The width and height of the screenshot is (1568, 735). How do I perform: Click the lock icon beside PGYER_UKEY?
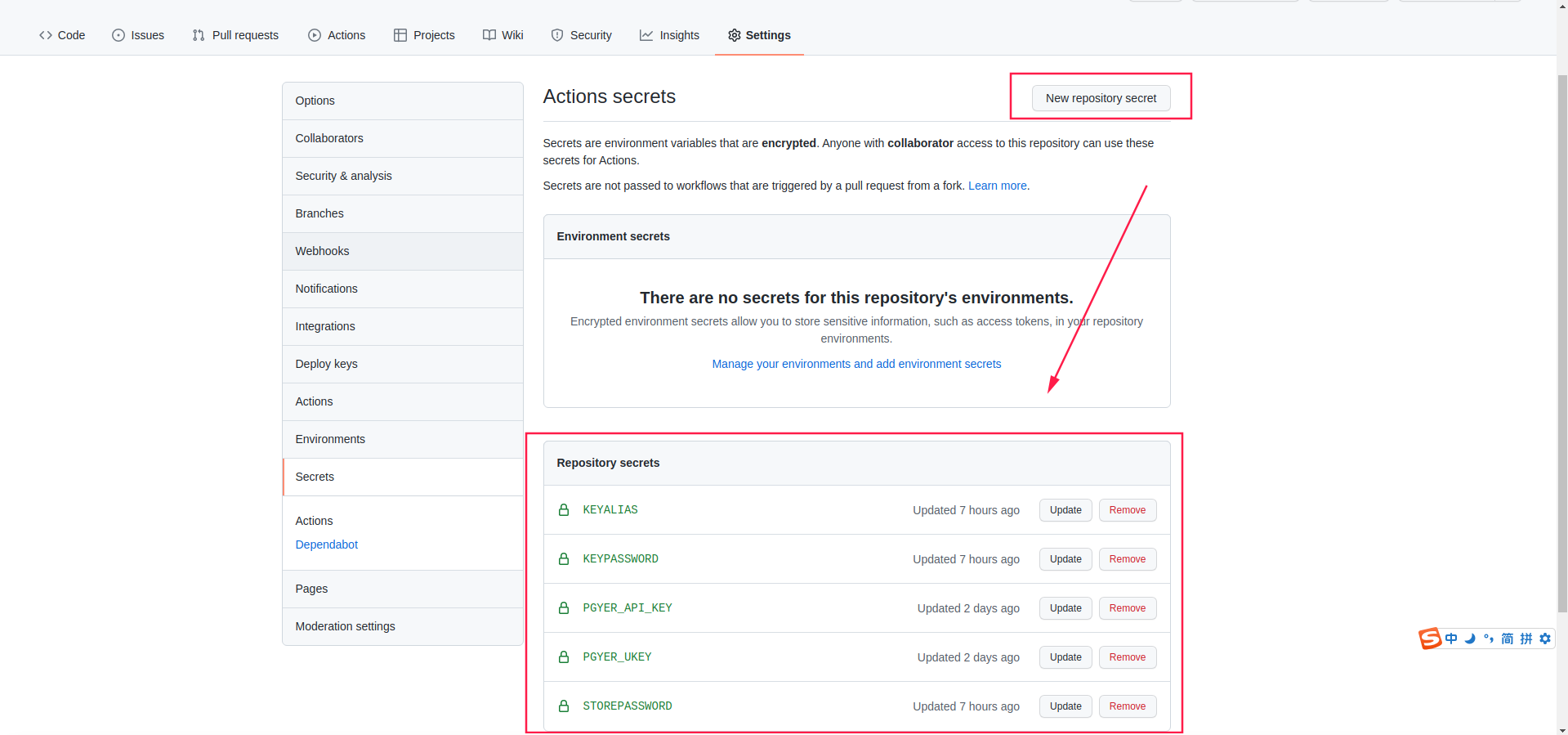[564, 657]
